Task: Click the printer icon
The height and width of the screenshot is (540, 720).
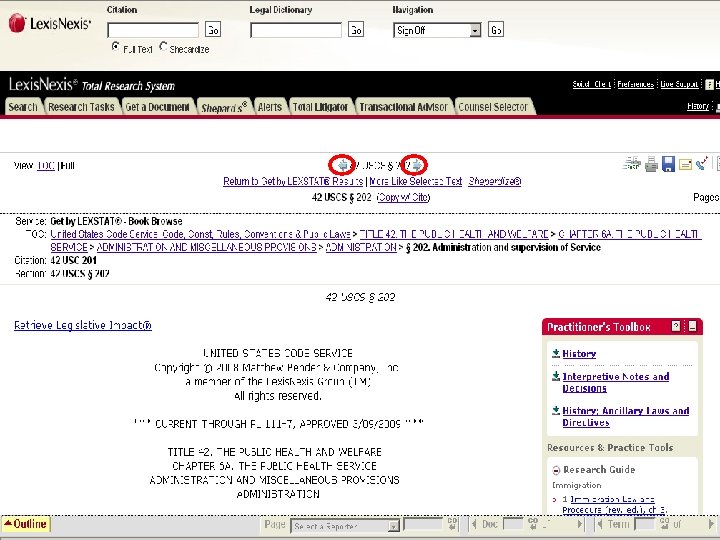Action: coord(651,164)
